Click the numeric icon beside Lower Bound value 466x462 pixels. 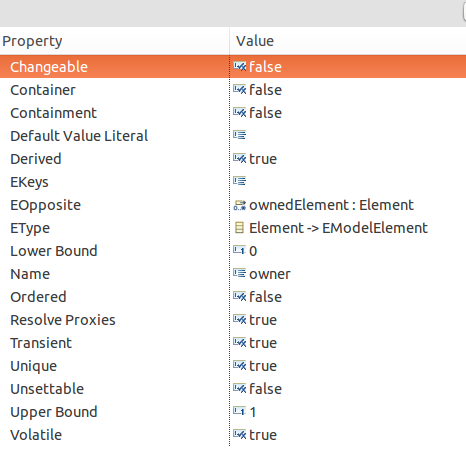point(239,250)
